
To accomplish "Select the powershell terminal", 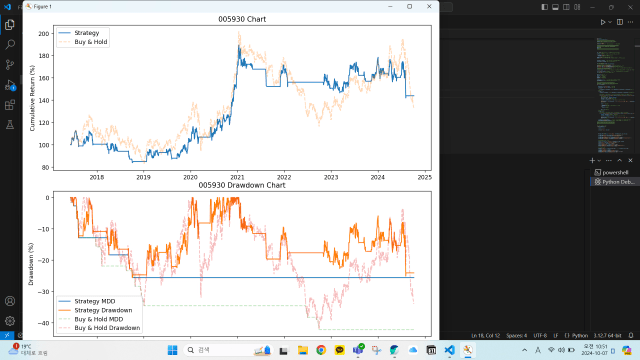I will click(x=615, y=172).
